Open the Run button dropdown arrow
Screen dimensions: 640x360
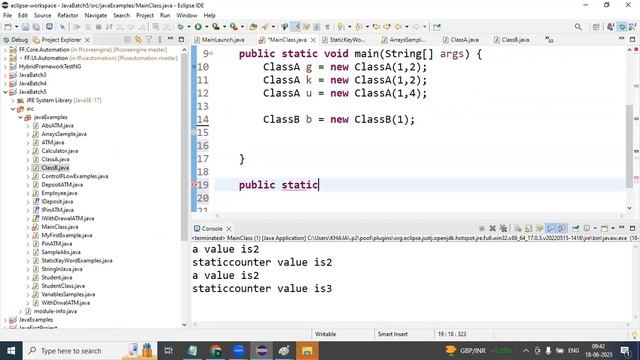[x=207, y=27]
